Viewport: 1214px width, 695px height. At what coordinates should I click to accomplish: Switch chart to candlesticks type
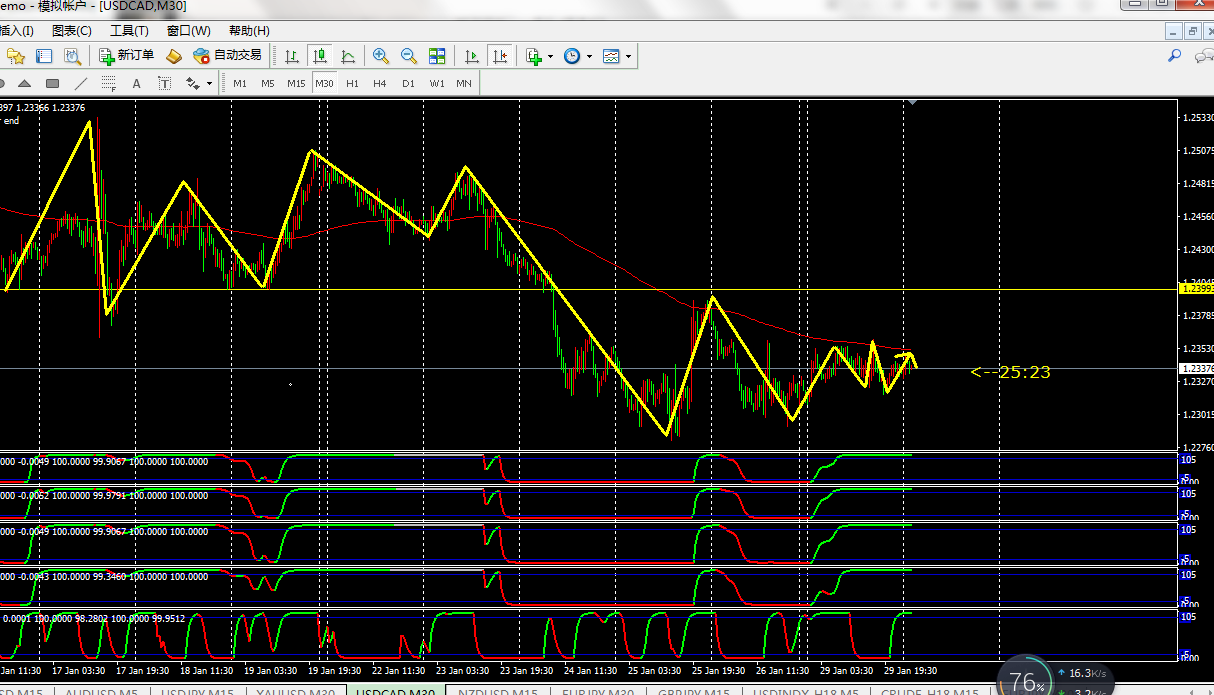point(320,56)
